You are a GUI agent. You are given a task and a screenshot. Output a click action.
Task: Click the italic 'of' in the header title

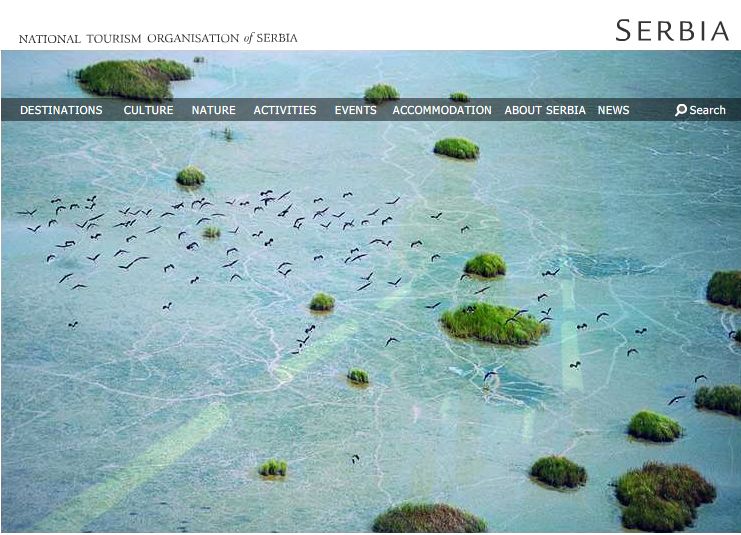tap(249, 38)
